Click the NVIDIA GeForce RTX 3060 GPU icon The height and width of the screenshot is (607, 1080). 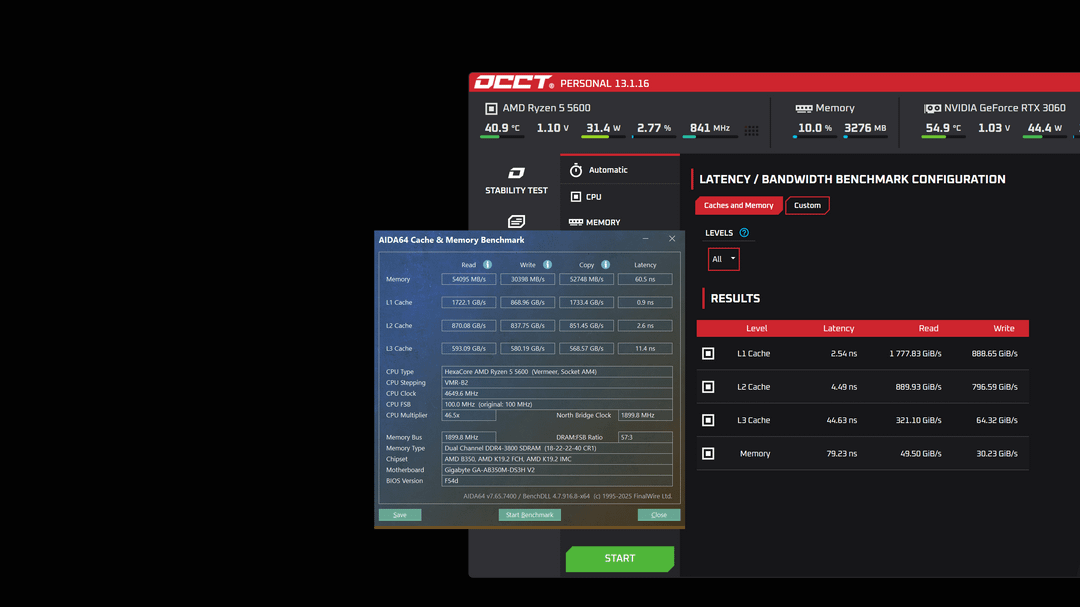932,108
